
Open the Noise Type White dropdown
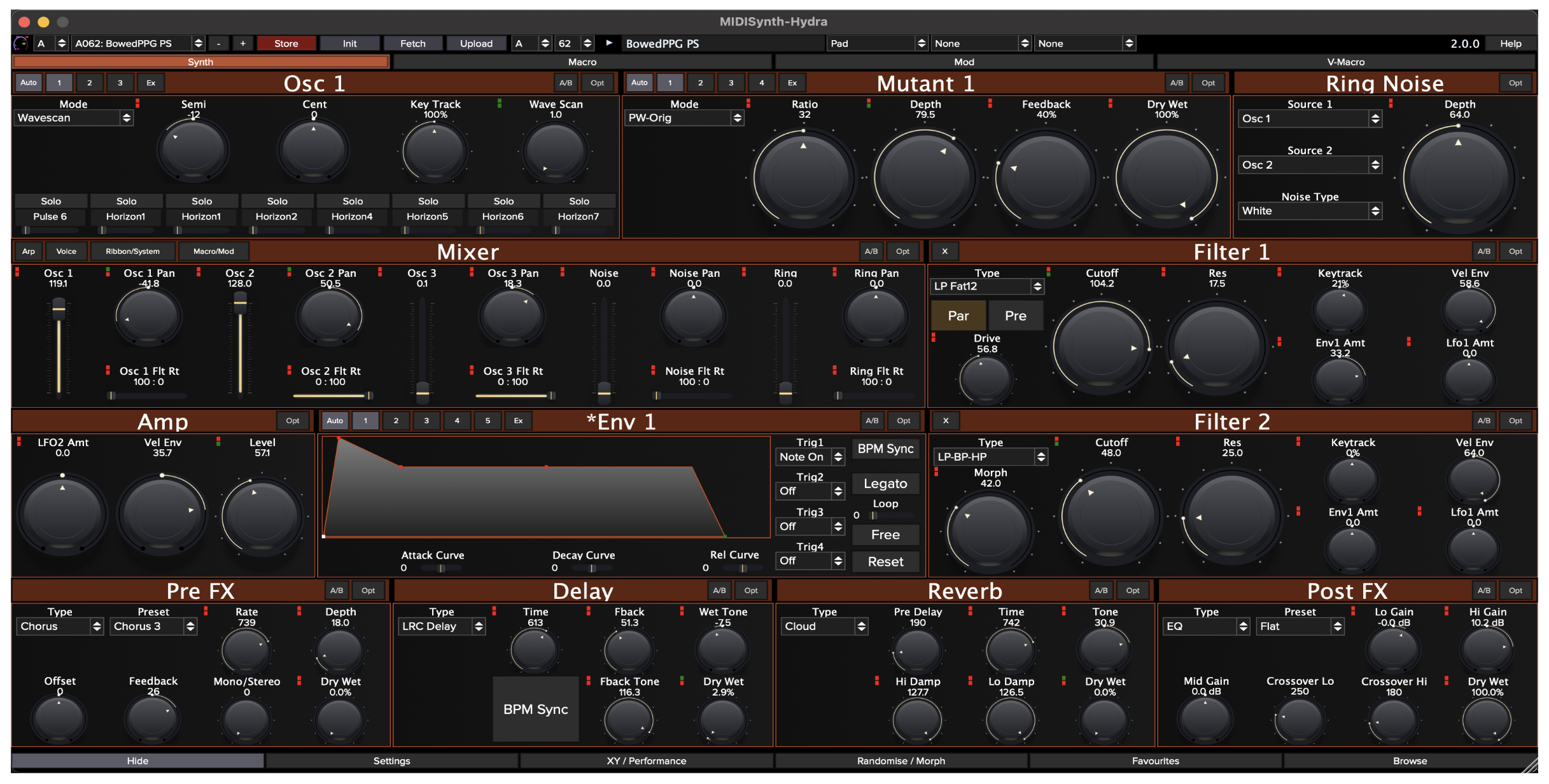(1309, 211)
